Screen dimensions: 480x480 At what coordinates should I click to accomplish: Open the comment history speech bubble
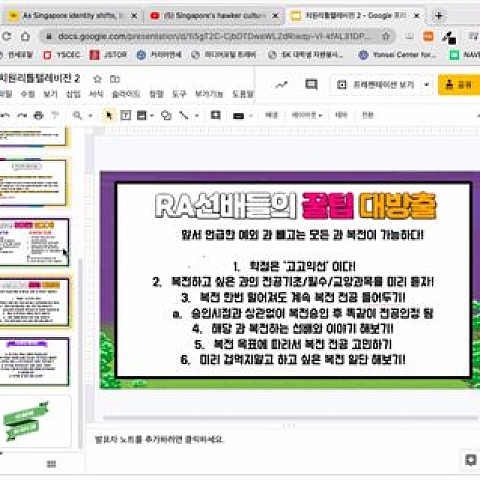click(x=311, y=85)
